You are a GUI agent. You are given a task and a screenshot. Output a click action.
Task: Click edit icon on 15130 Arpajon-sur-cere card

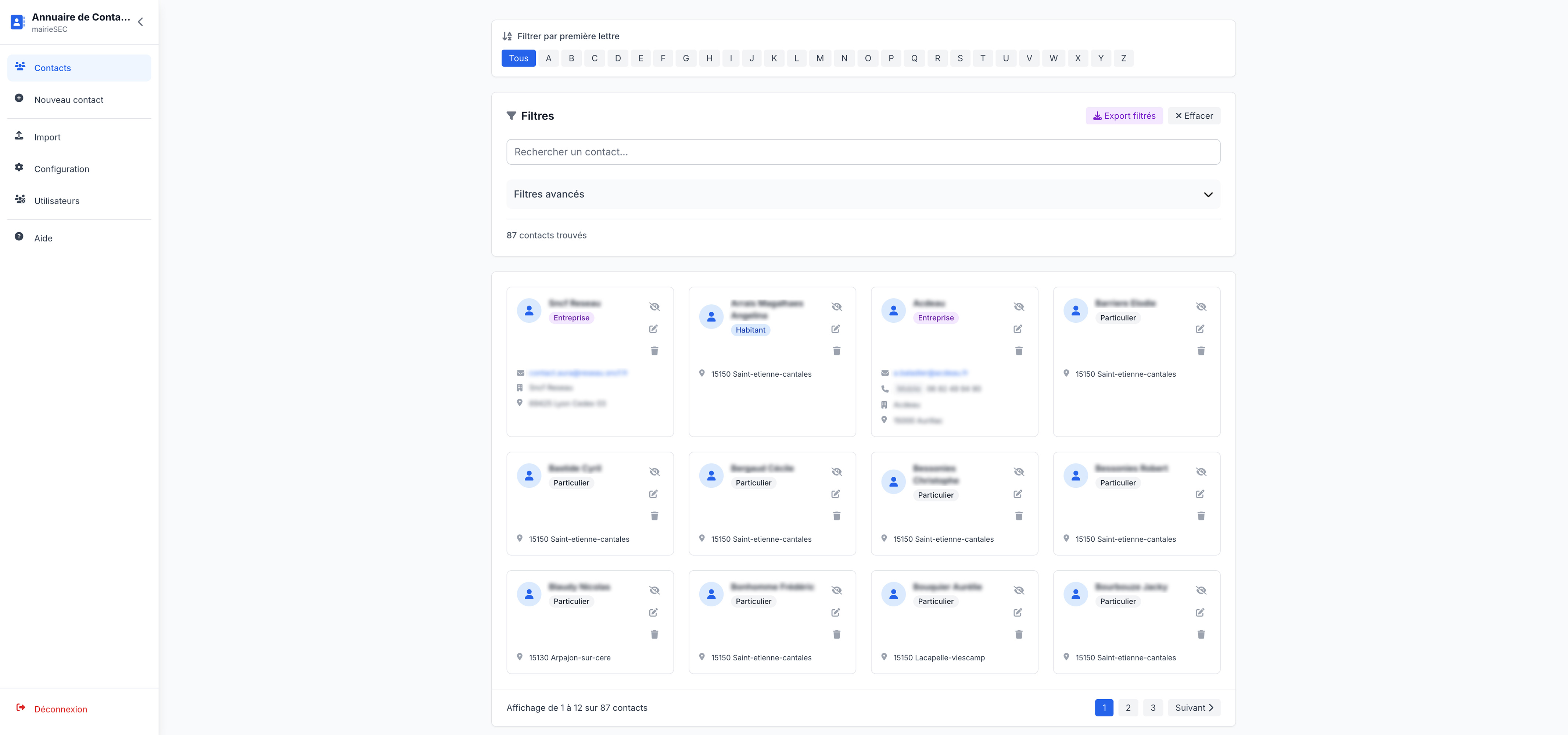(653, 613)
